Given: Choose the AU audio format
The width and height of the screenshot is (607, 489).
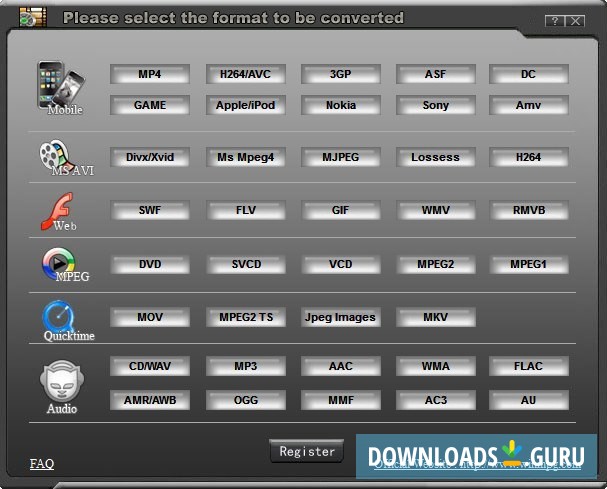Looking at the screenshot, I should pyautogui.click(x=529, y=400).
